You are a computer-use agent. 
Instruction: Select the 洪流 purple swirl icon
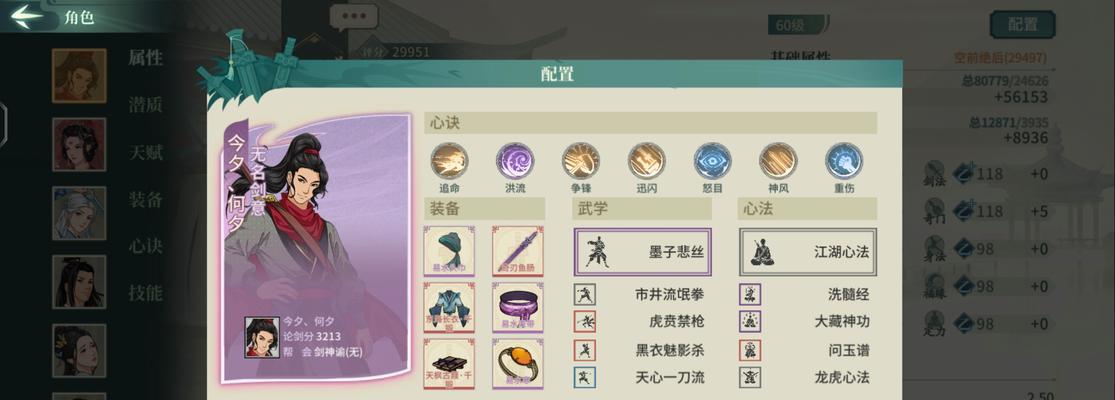point(515,161)
